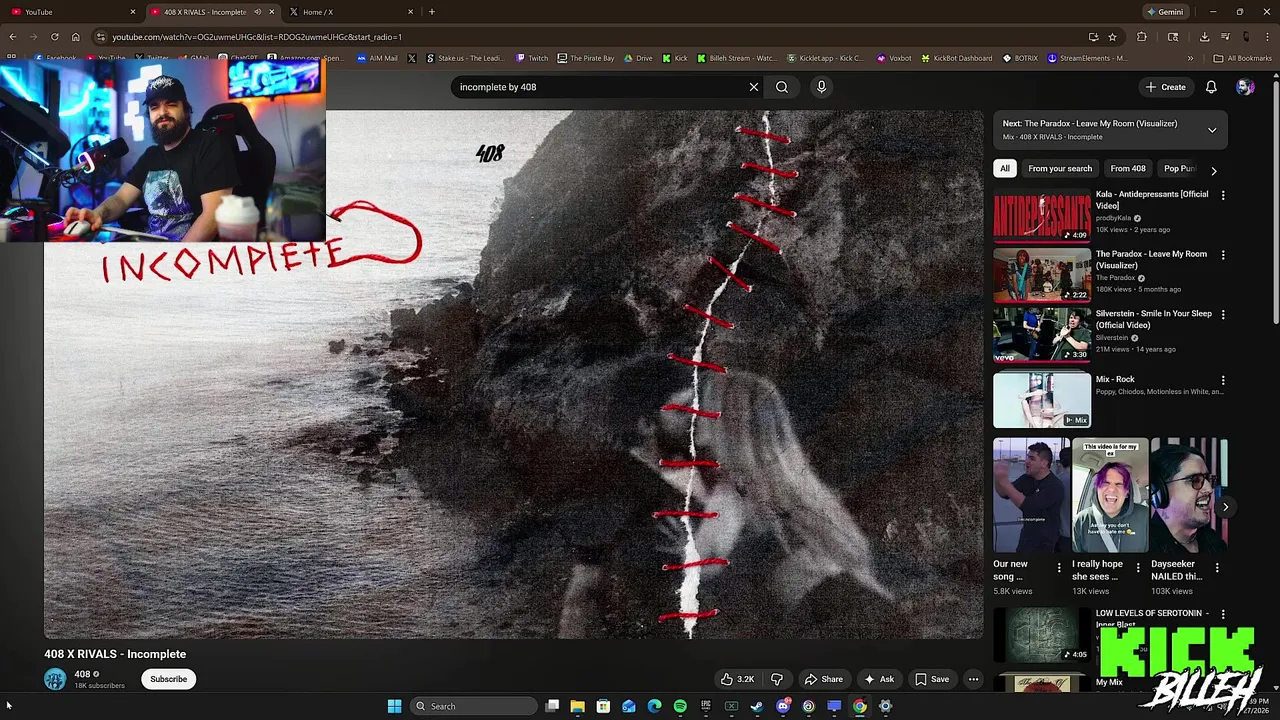
Task: Expand bookmarks bar overflow chevron
Action: click(1190, 58)
